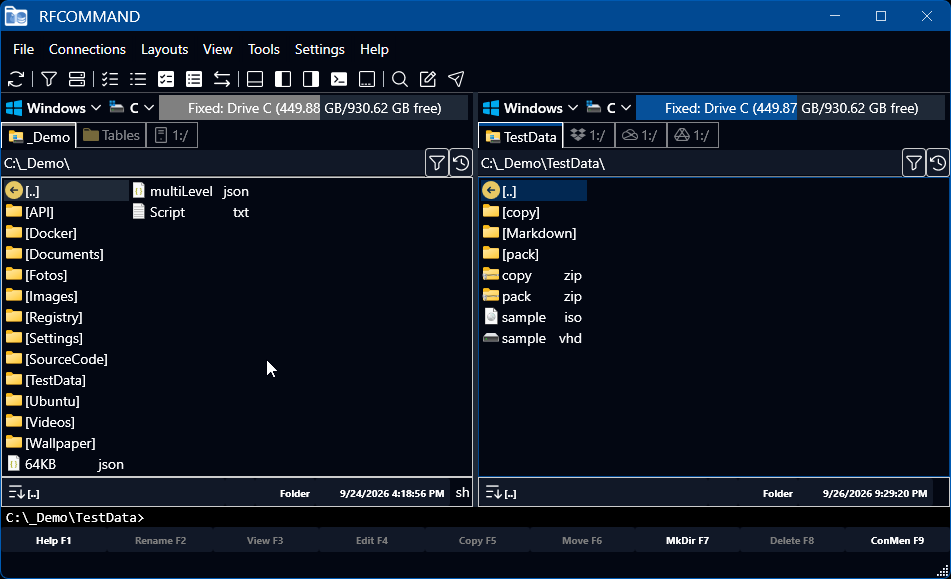Image resolution: width=951 pixels, height=579 pixels.
Task: Toggle the filled details list icon
Action: pyautogui.click(x=194, y=79)
